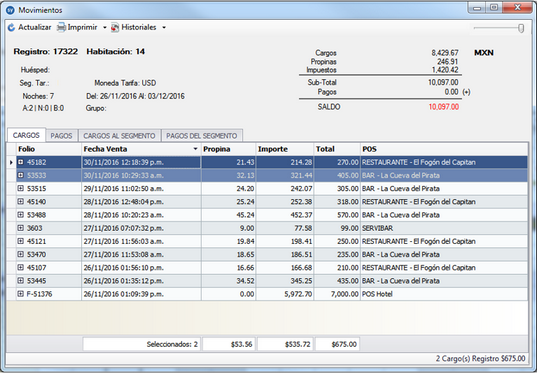The width and height of the screenshot is (537, 374).
Task: Click the Imprimir printer icon
Action: [x=61, y=27]
